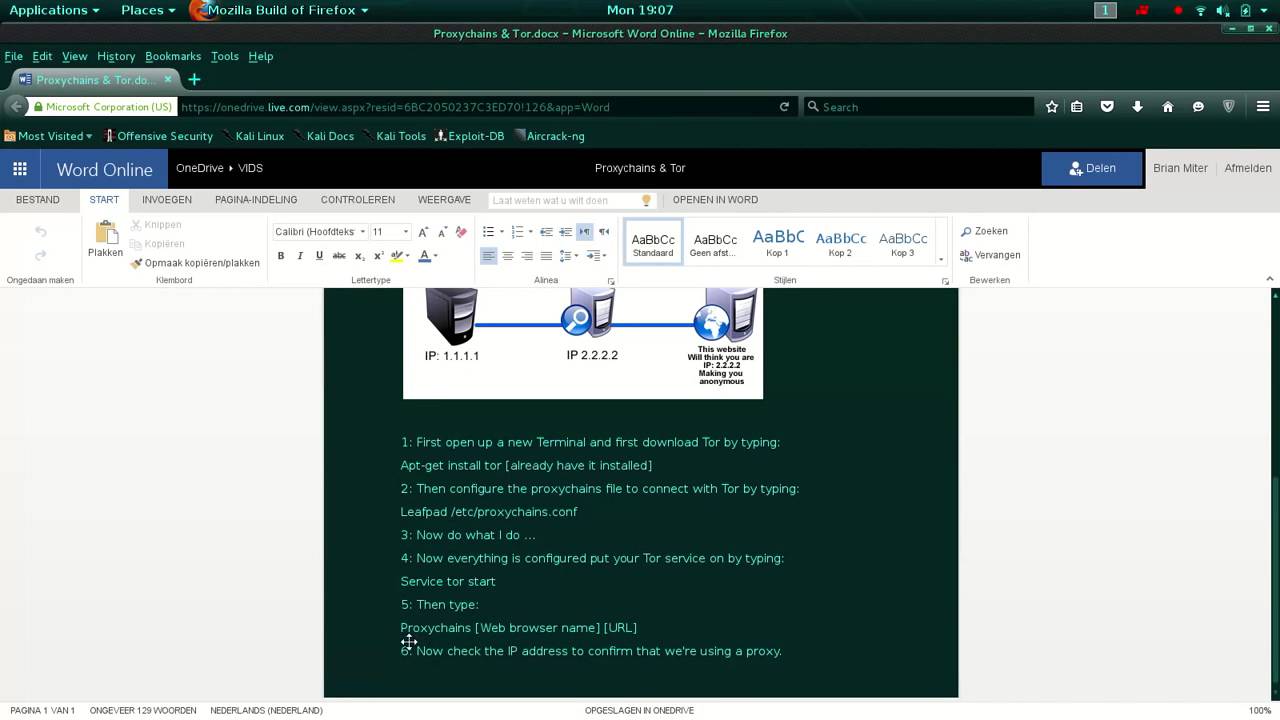The height and width of the screenshot is (720, 1280).
Task: Open the Calibri font name dropdown
Action: pyautogui.click(x=362, y=232)
